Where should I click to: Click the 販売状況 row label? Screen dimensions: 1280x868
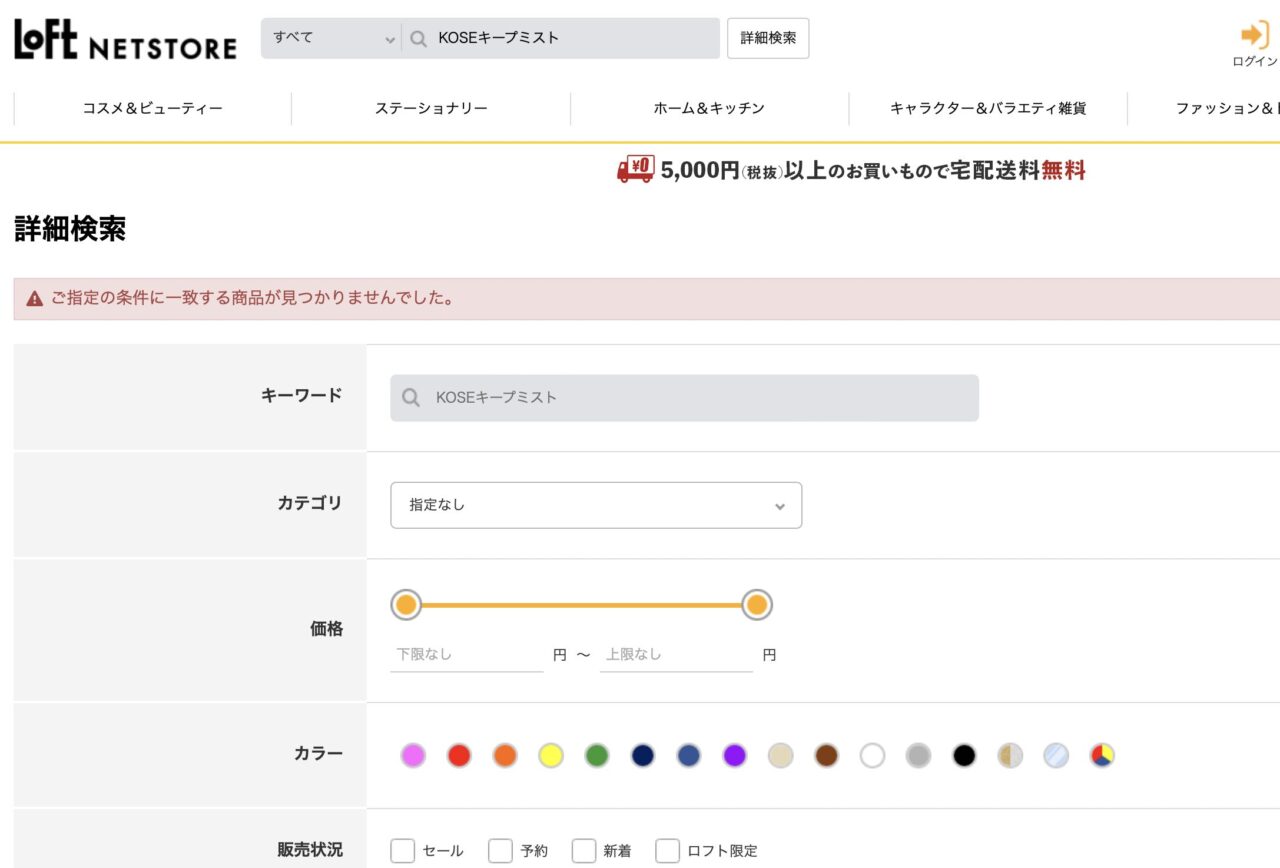[310, 850]
